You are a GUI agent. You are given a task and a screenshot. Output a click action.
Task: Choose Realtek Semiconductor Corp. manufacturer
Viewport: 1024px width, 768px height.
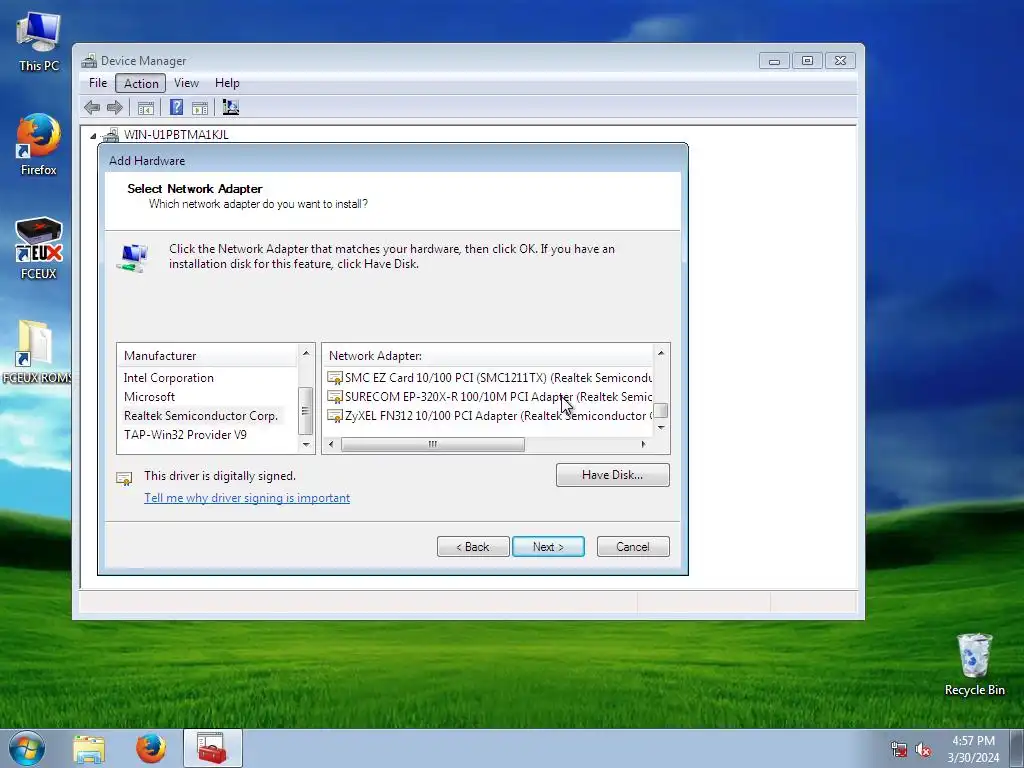click(201, 416)
